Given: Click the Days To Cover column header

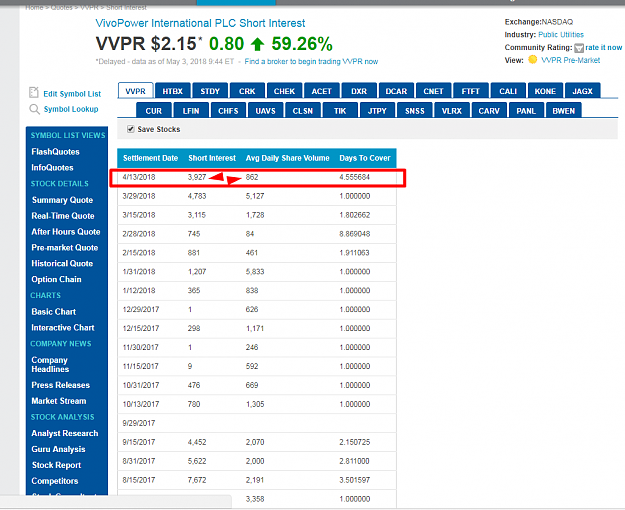Looking at the screenshot, I should click(x=365, y=158).
